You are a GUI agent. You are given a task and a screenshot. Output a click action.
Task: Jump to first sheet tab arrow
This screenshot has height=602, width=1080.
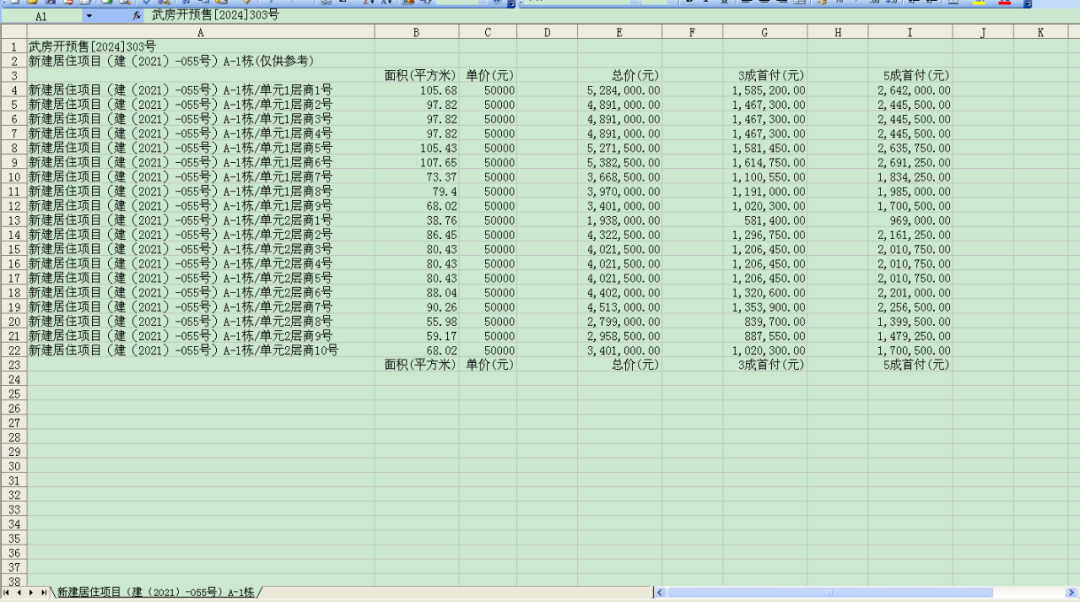[x=6, y=592]
